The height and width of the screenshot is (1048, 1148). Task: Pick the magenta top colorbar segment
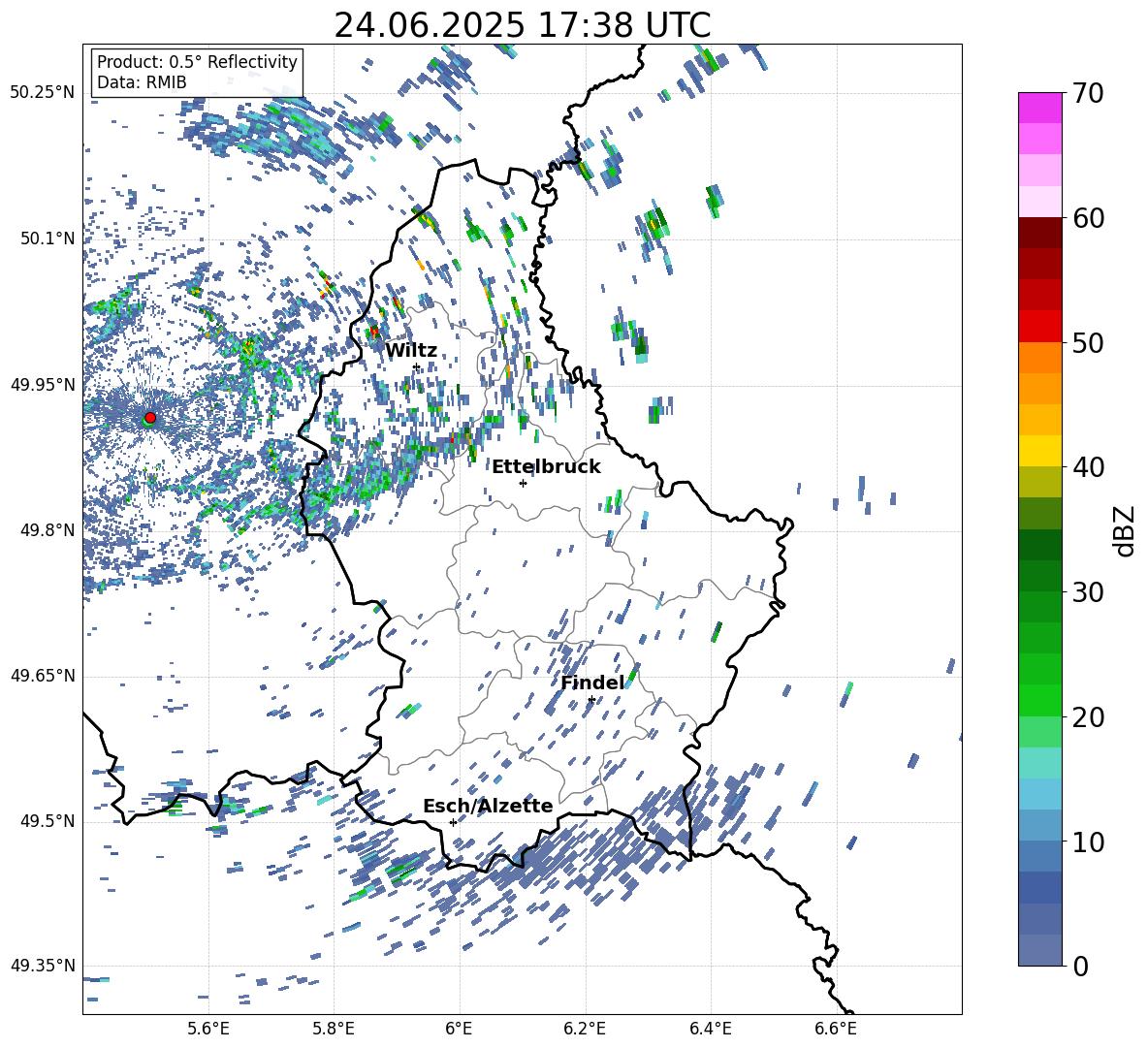1039,108
